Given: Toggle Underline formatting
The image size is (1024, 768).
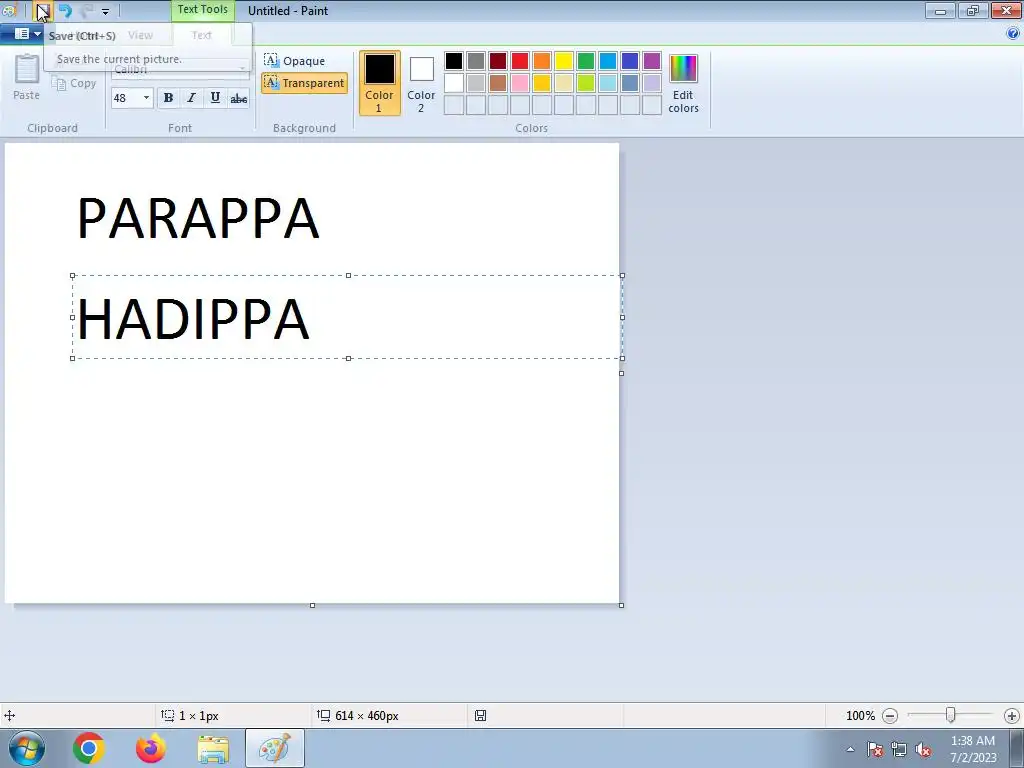Looking at the screenshot, I should (215, 98).
